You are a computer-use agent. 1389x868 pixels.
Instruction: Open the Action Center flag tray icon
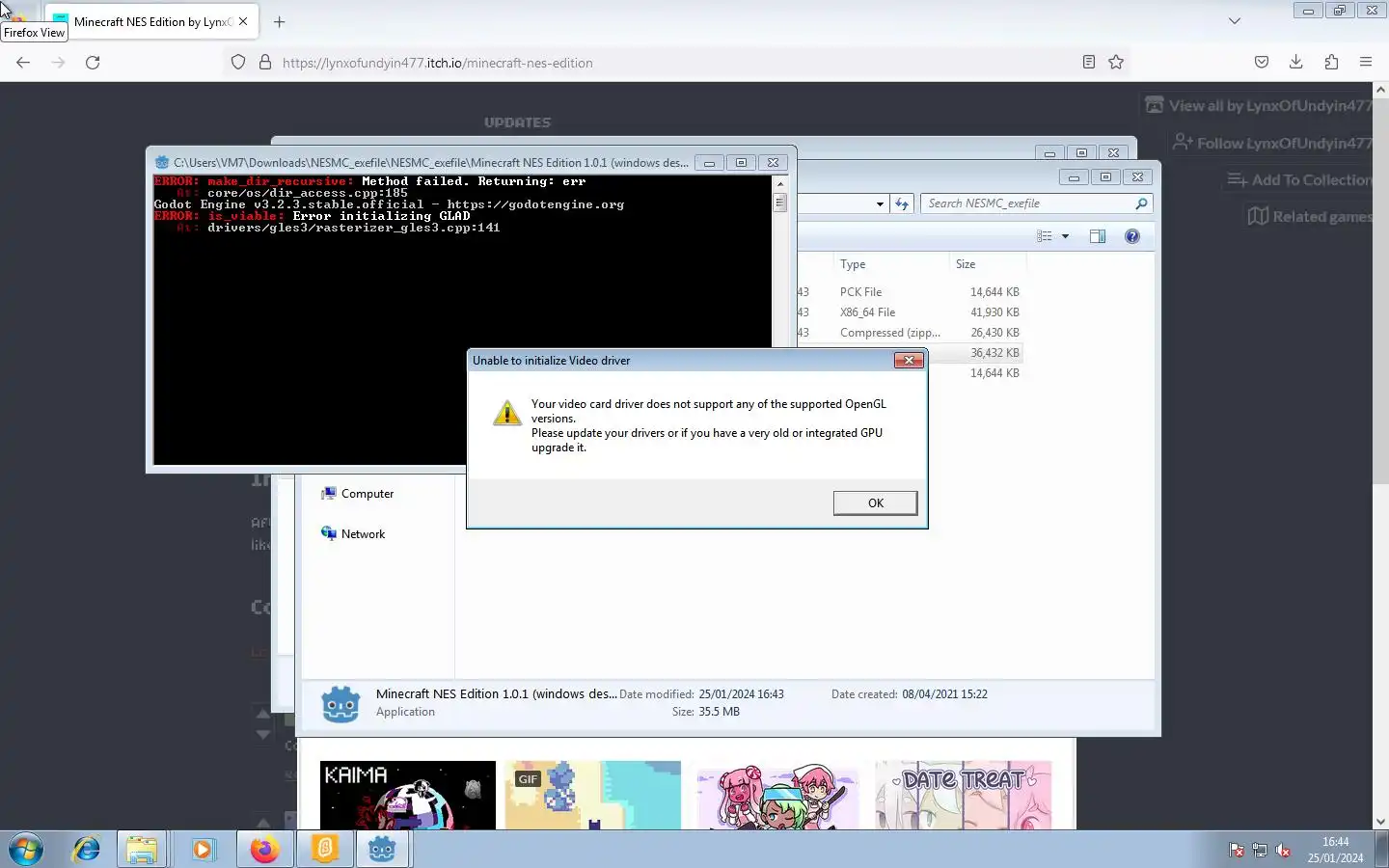tap(1236, 850)
